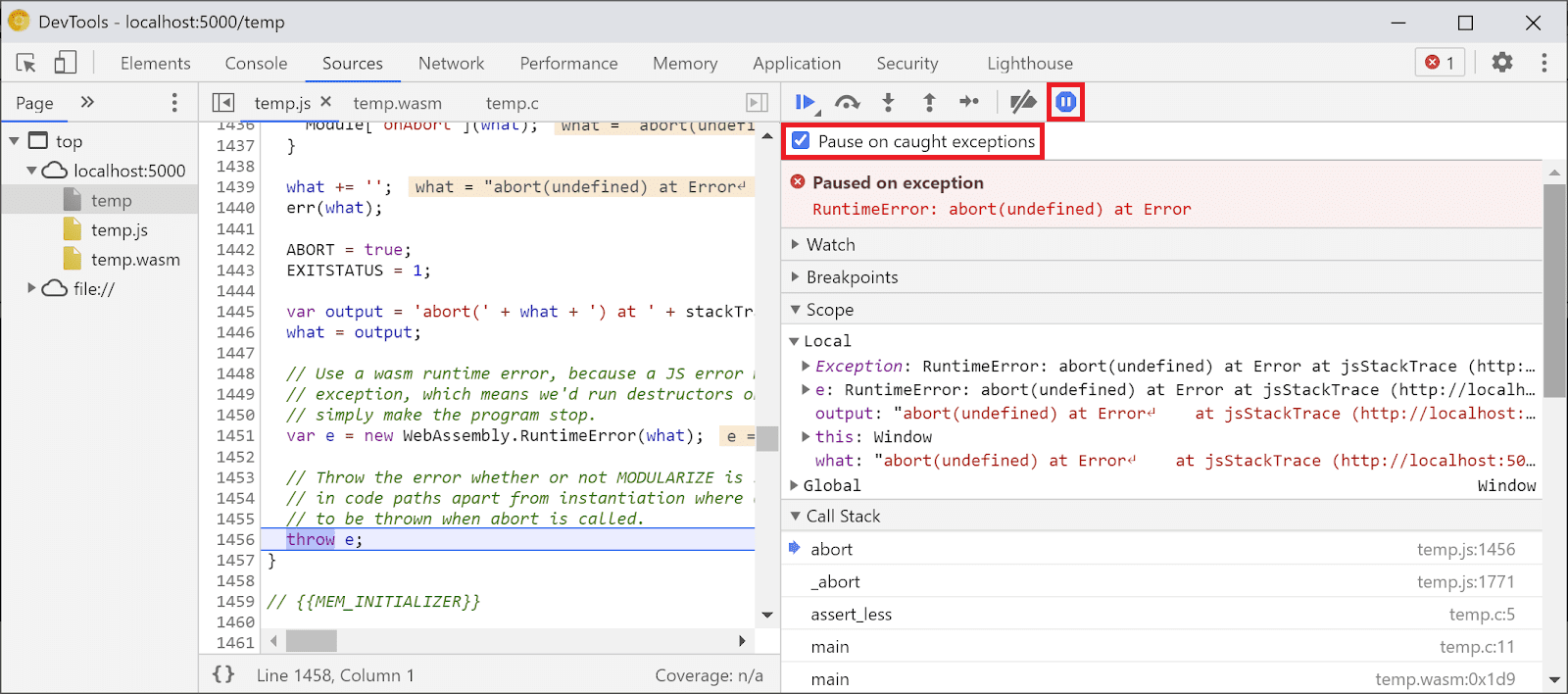
Task: Click the Step debugger icon
Action: click(969, 102)
